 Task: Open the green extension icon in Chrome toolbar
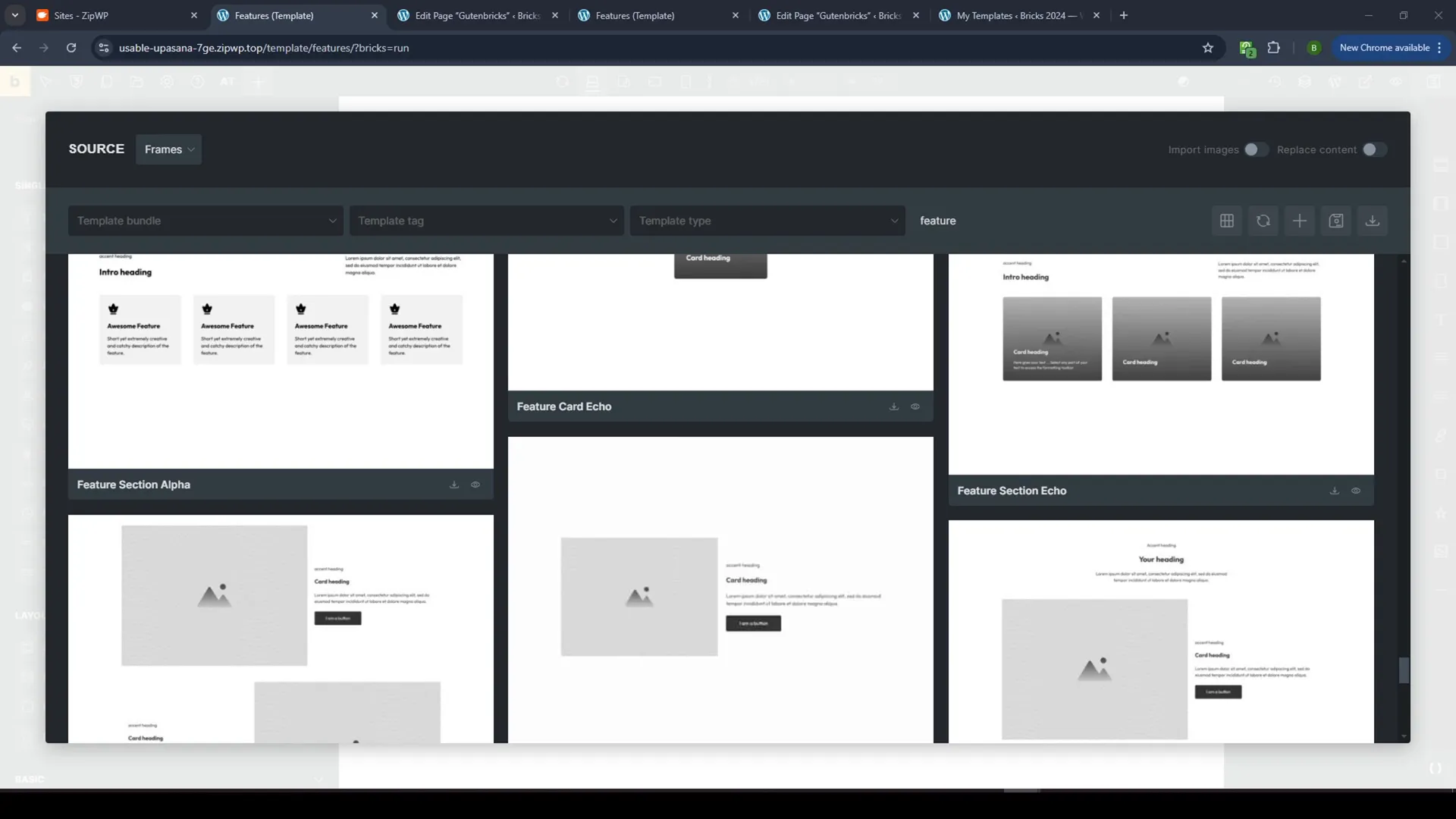tap(1247, 49)
